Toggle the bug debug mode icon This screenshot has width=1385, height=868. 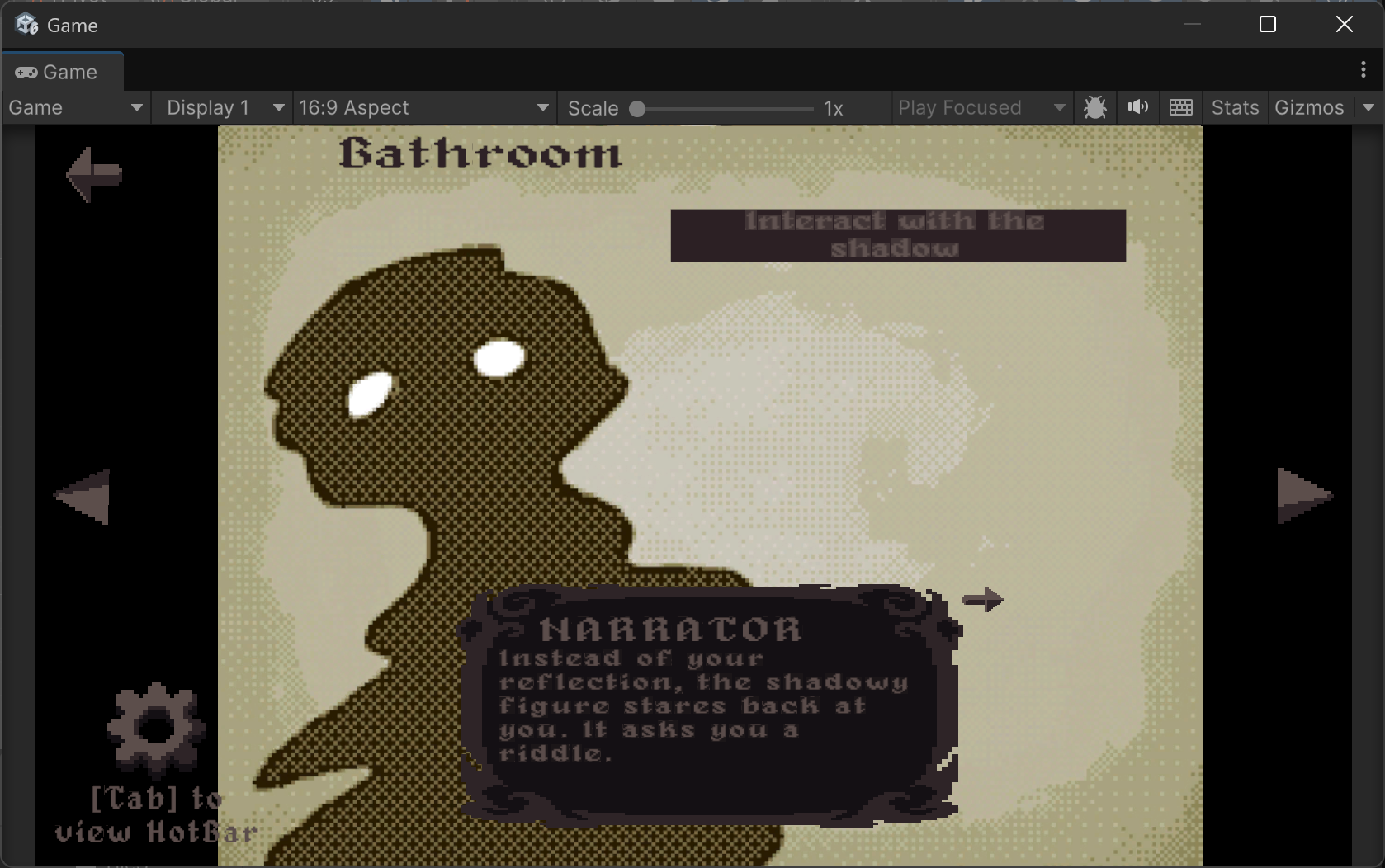(x=1095, y=108)
